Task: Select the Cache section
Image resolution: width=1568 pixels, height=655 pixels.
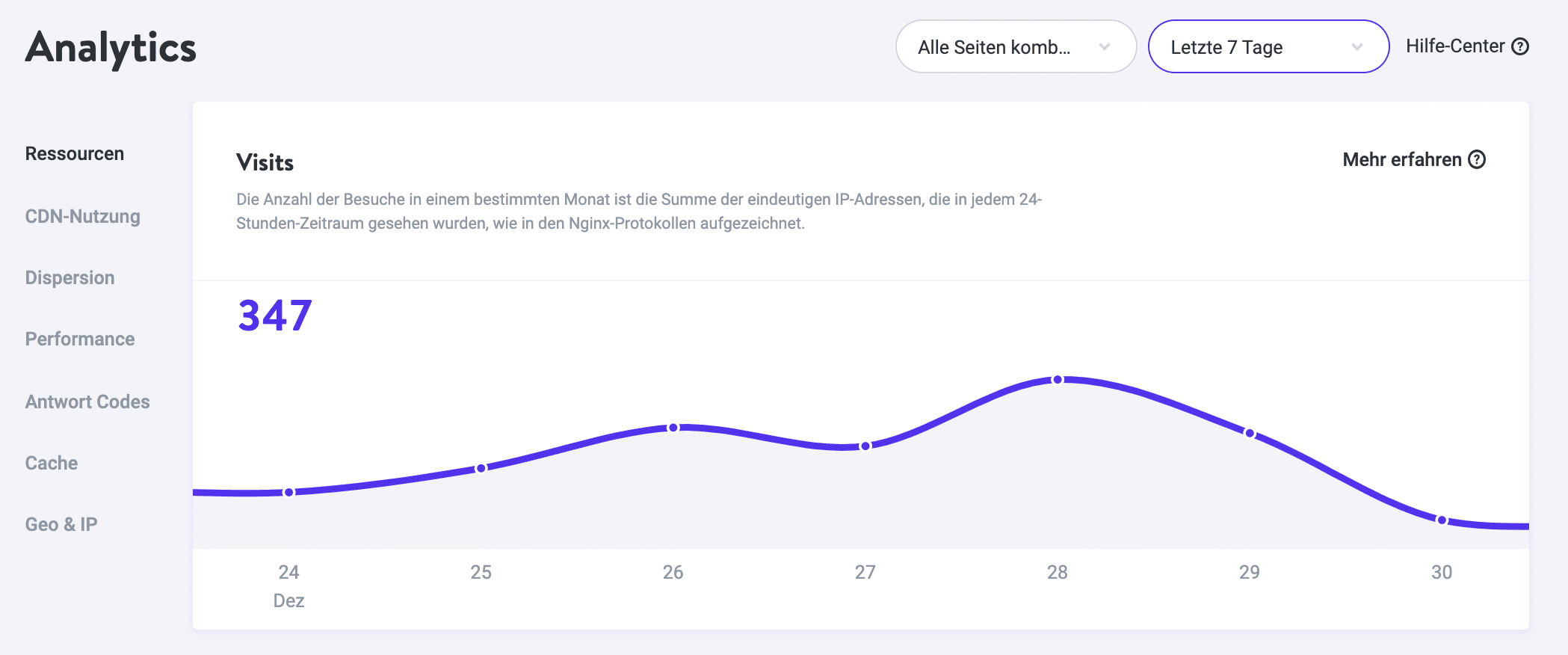Action: [51, 463]
